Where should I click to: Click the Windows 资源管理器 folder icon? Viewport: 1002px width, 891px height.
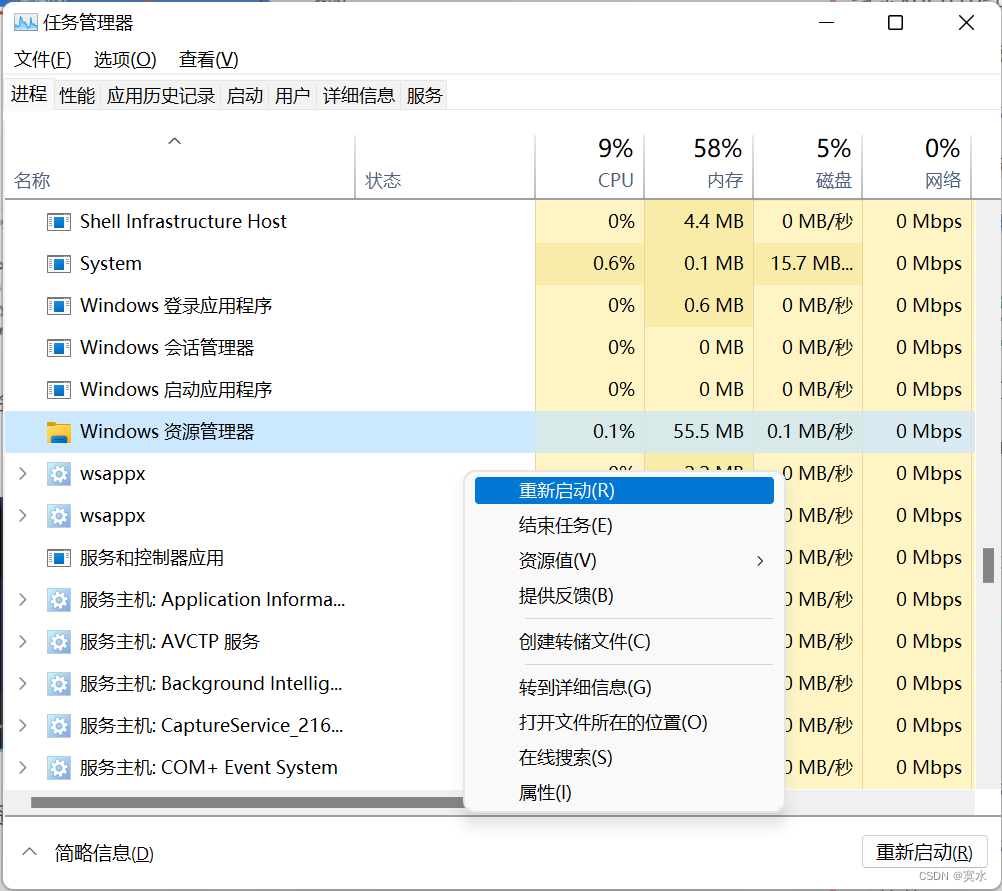tap(59, 432)
